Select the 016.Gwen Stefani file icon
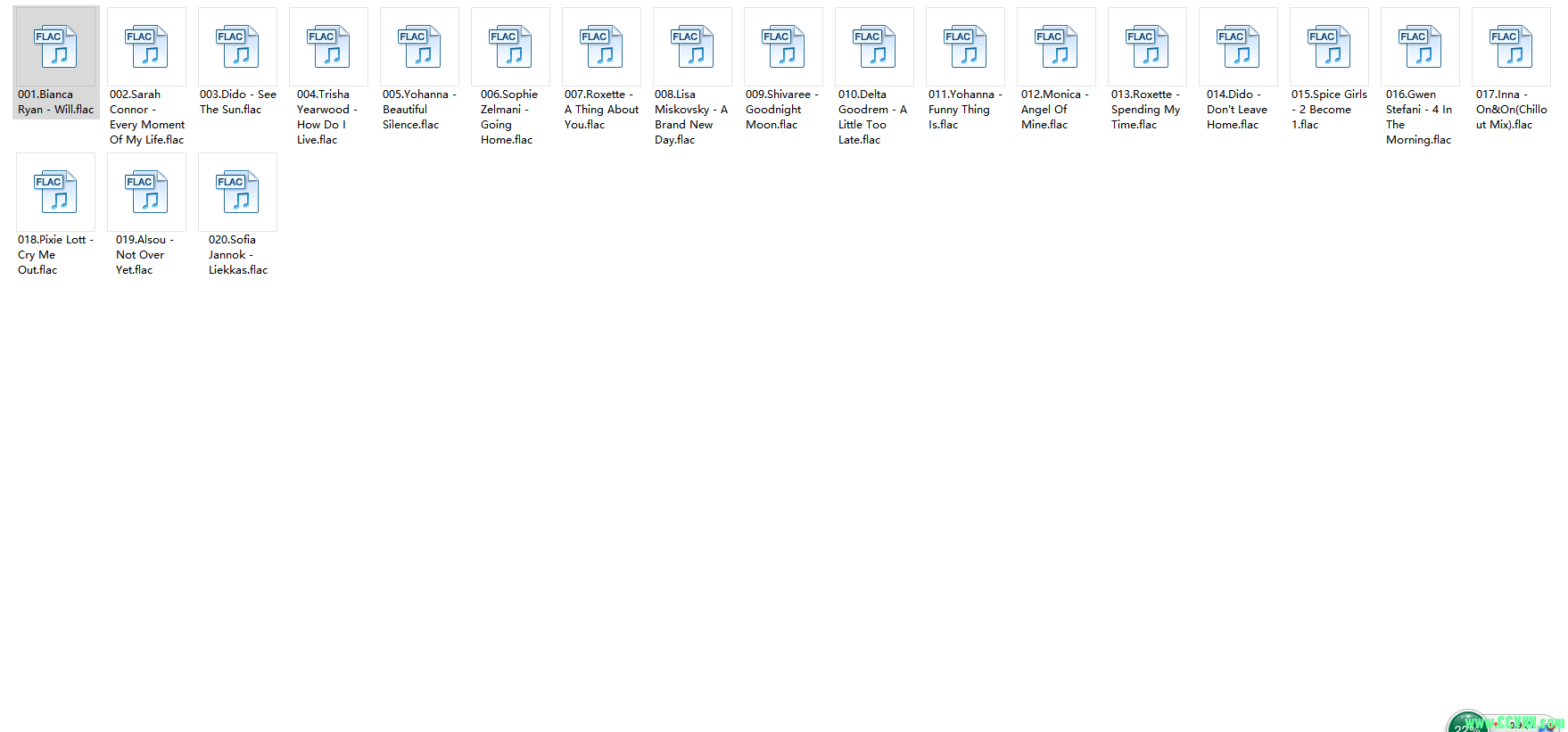 click(x=1420, y=47)
